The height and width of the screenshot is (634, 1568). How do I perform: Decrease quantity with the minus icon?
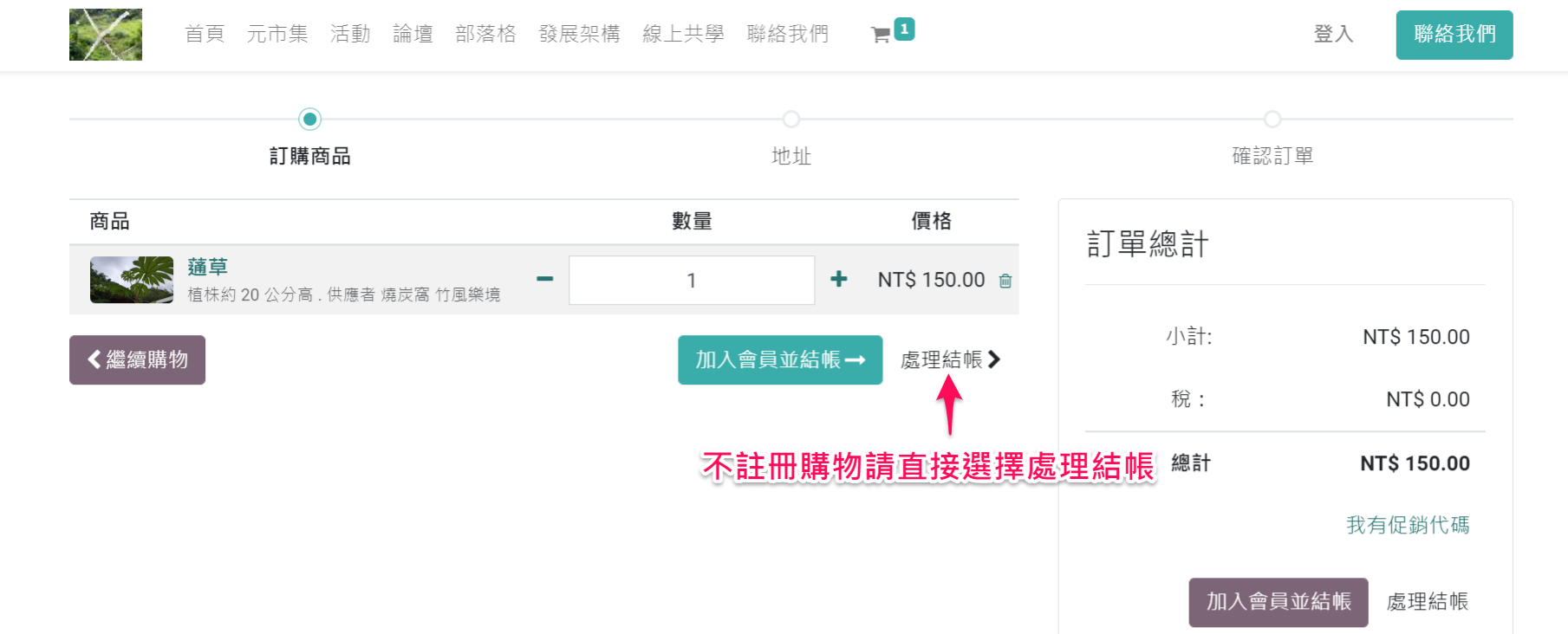point(544,279)
